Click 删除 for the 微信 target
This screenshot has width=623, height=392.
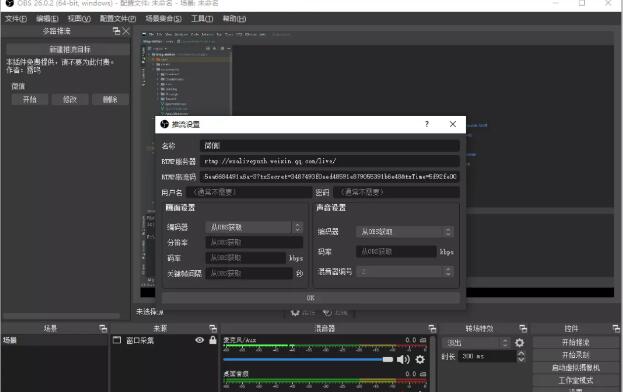tap(110, 99)
